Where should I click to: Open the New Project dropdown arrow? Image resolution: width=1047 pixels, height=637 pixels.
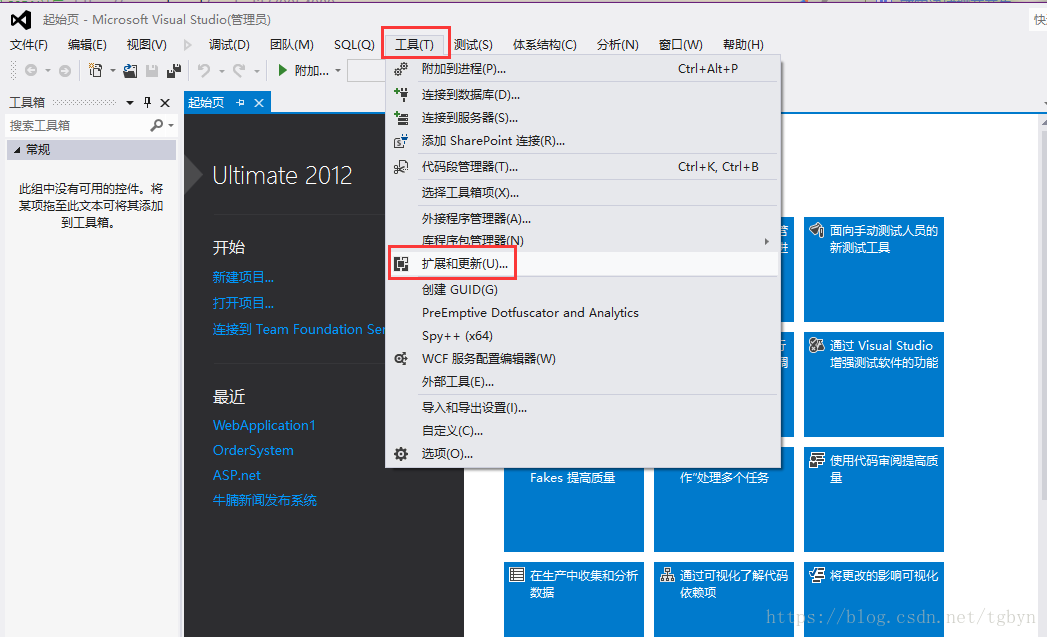pyautogui.click(x=112, y=70)
